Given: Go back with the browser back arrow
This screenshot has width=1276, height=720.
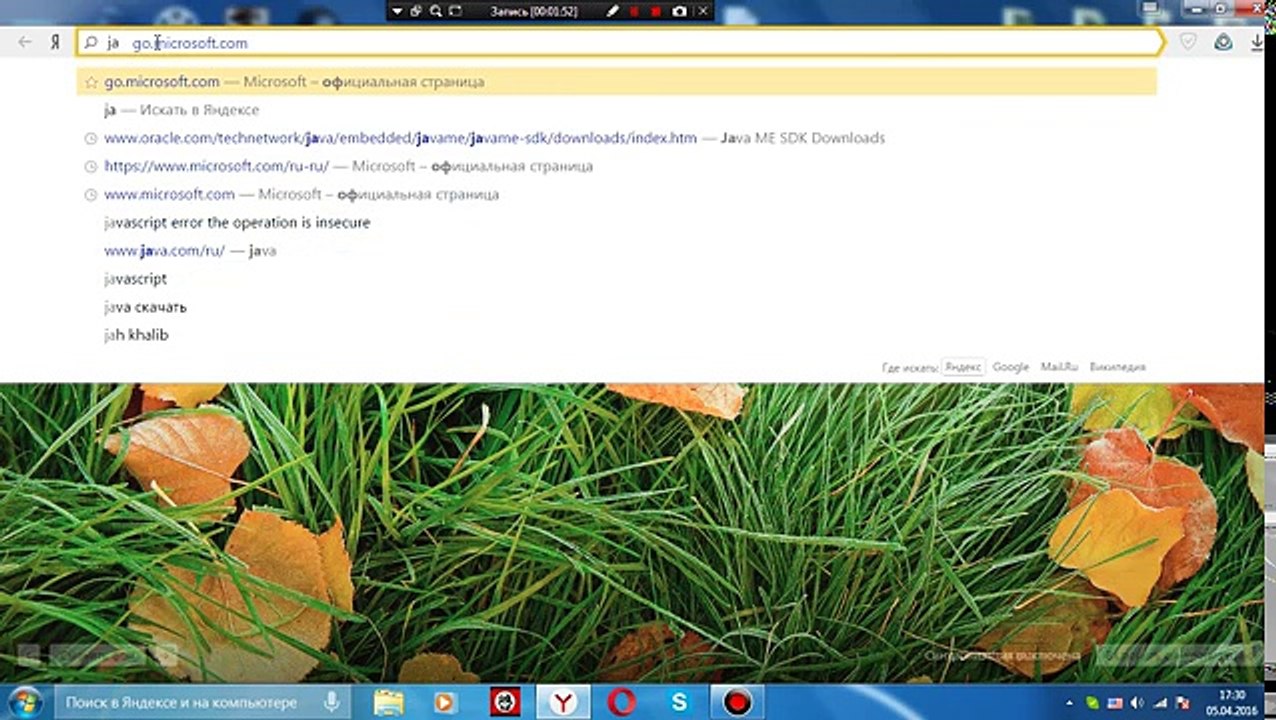Looking at the screenshot, I should pyautogui.click(x=26, y=43).
